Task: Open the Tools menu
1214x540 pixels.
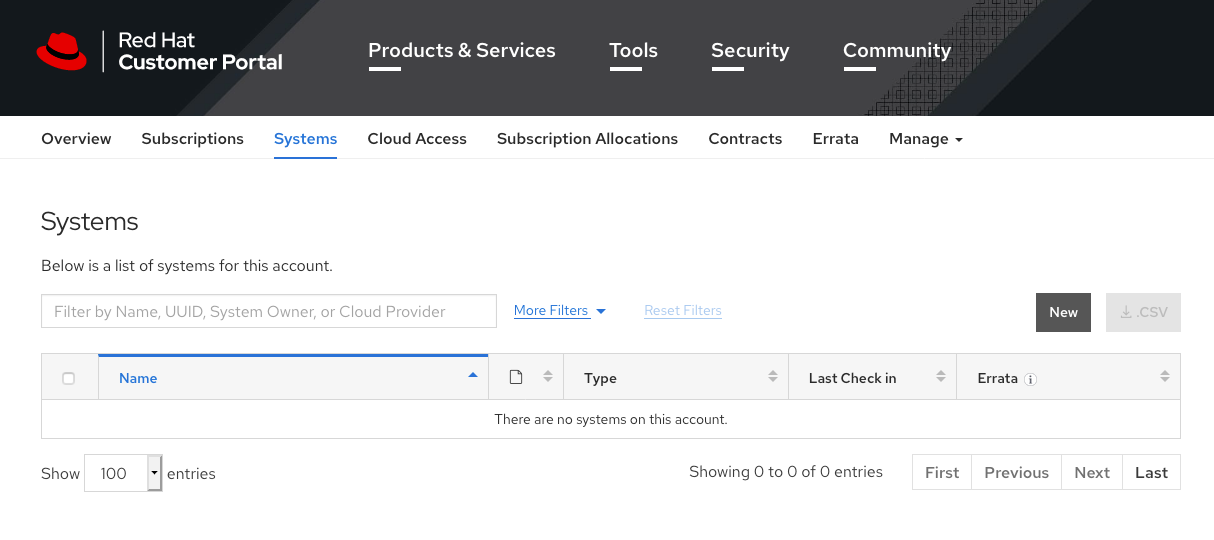Action: point(634,50)
